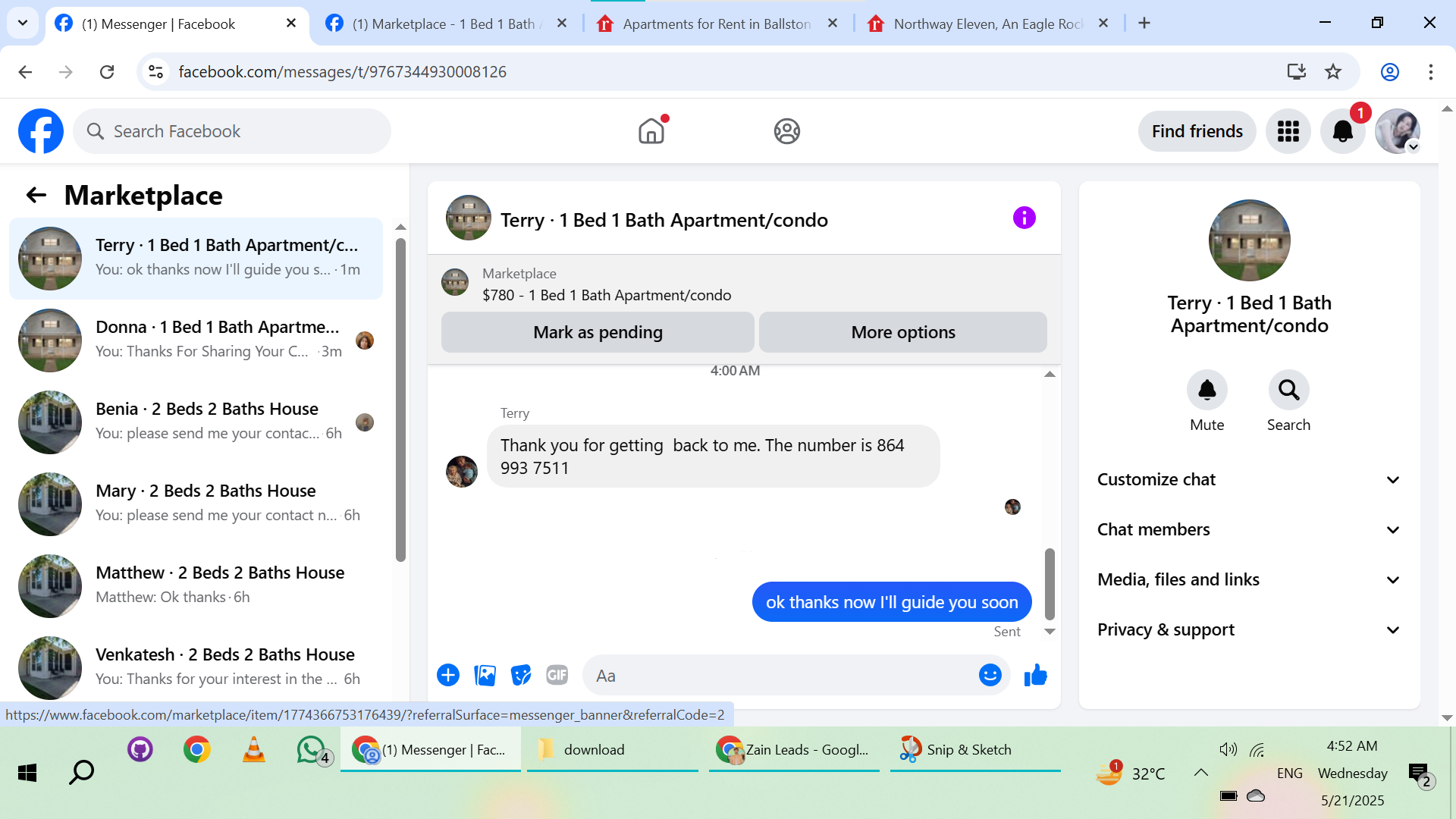This screenshot has height=819, width=1456.
Task: Click Find friends button
Action: pos(1197,131)
